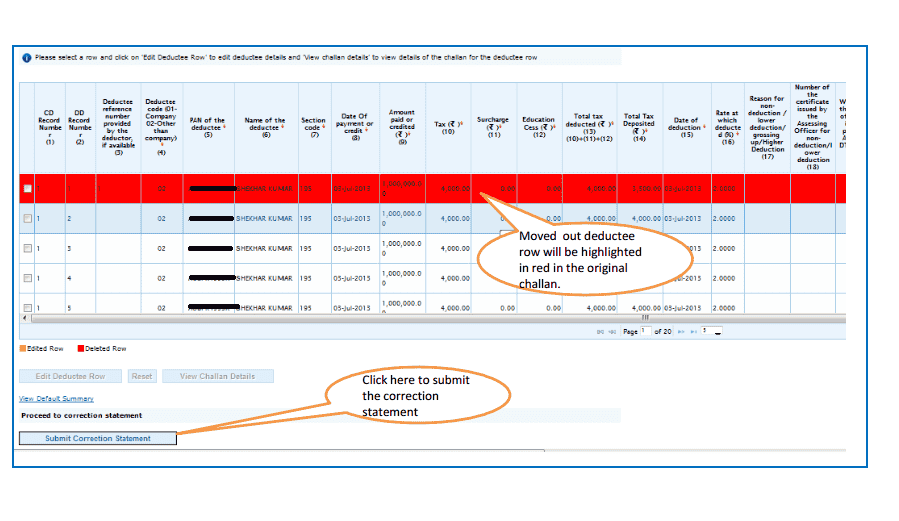Click the Edit Deductee Row button
This screenshot has width=899, height=521.
(71, 377)
